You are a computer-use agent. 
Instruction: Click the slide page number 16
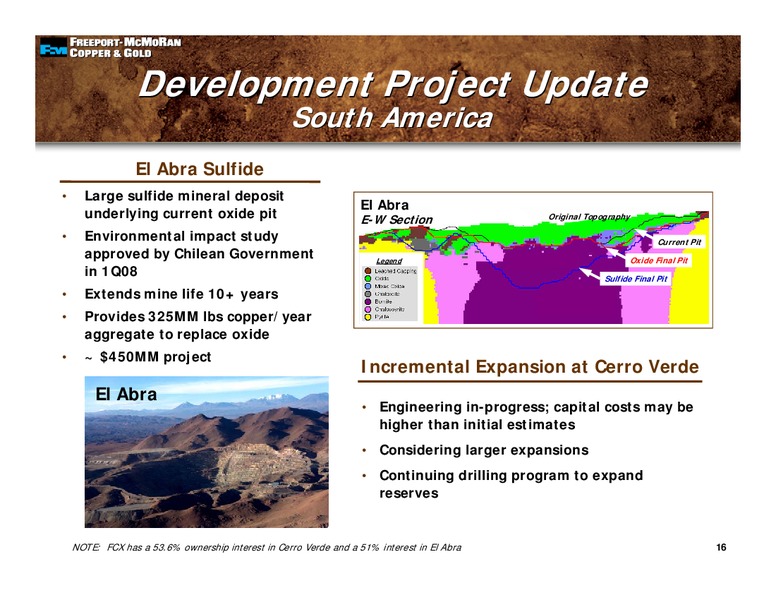721,548
